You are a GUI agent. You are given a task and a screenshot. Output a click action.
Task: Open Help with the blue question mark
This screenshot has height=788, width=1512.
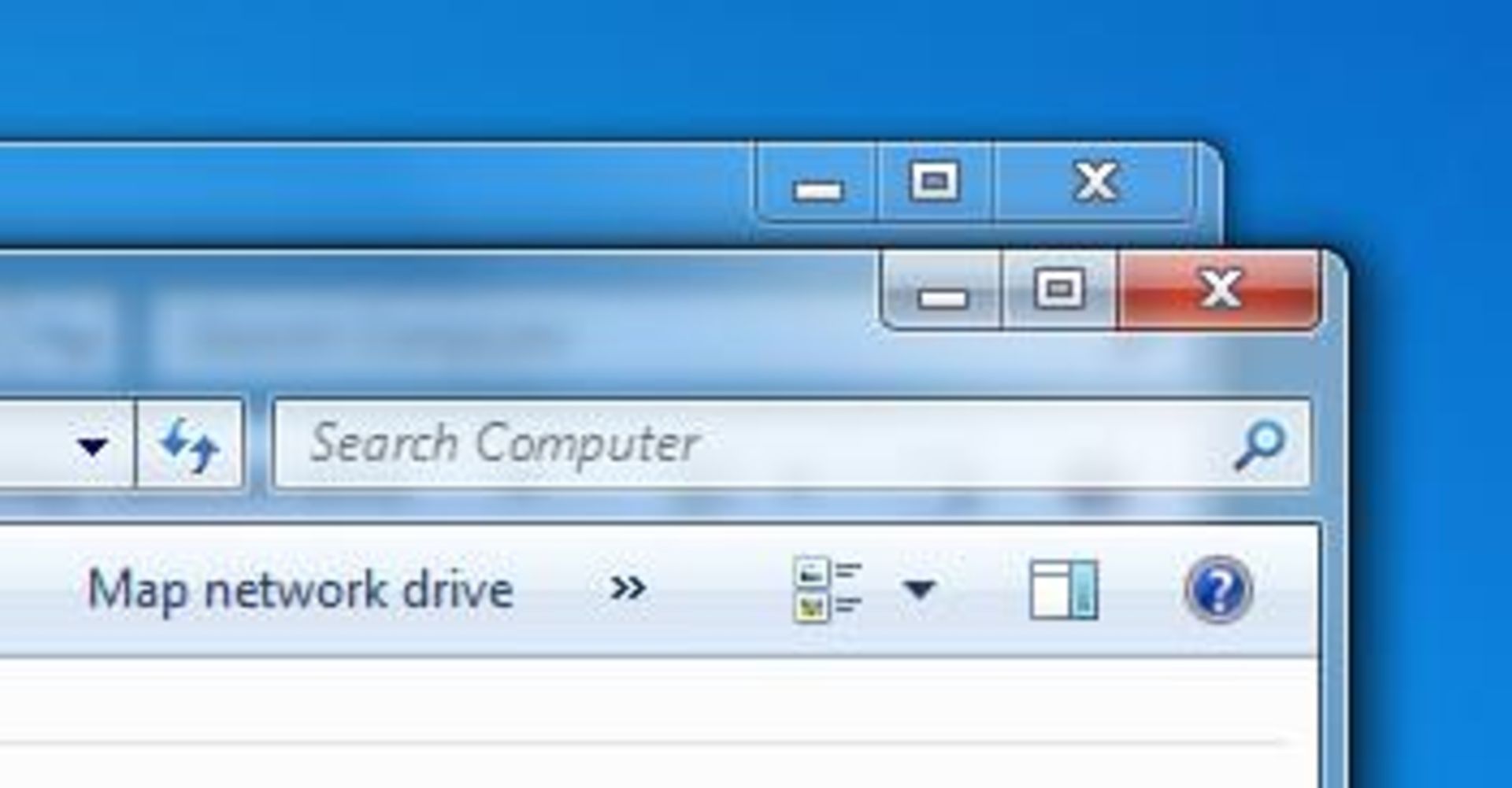(x=1217, y=590)
